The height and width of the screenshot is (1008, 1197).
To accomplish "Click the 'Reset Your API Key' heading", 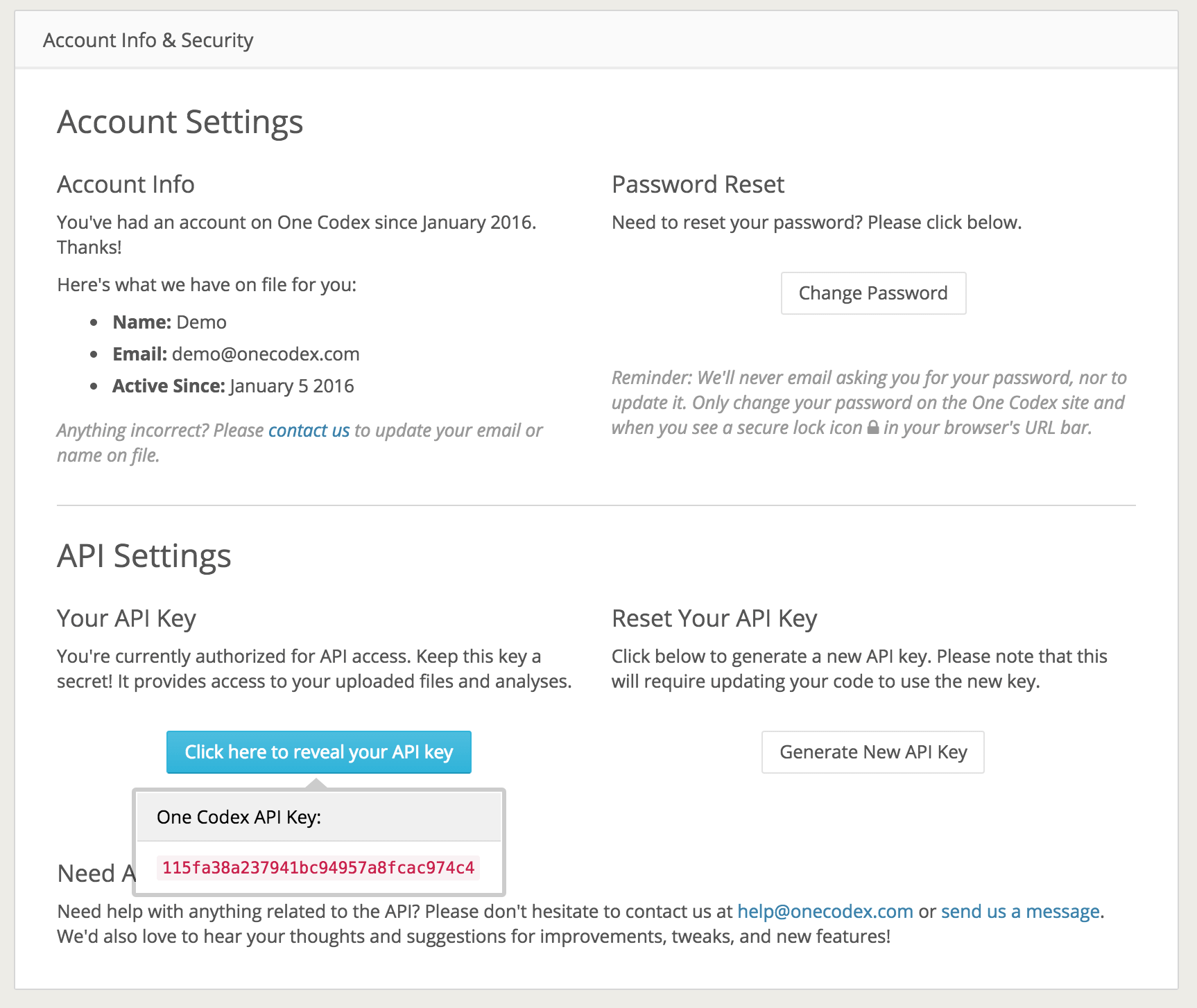I will point(714,618).
